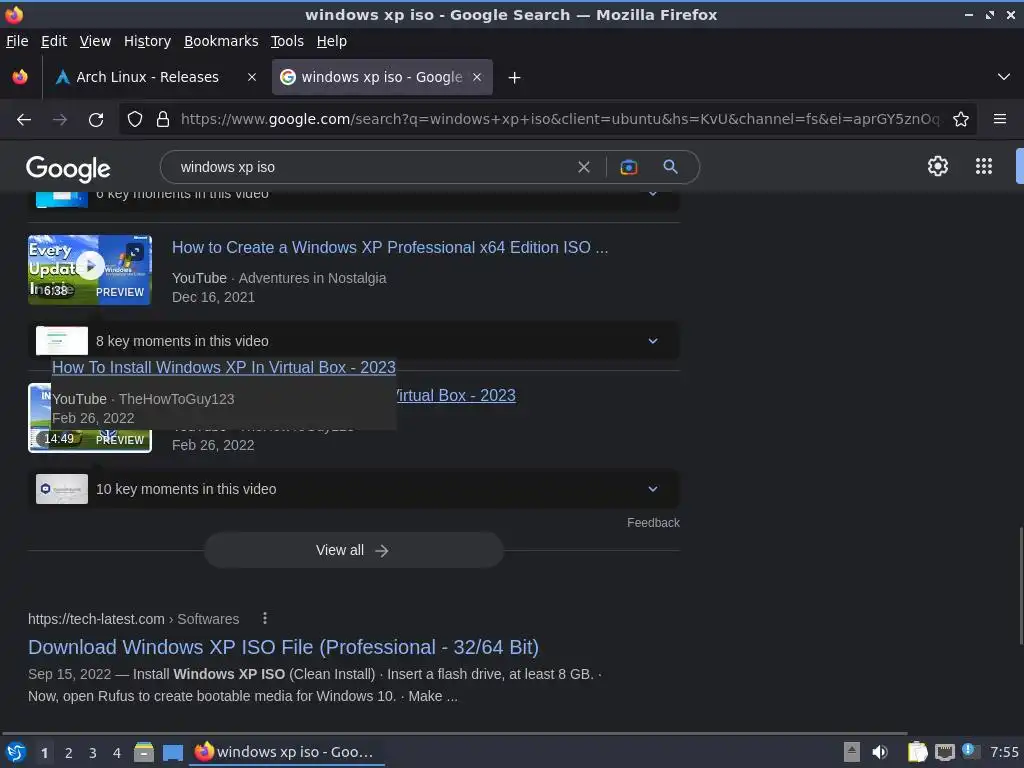Open the update notifier tray icon
The image size is (1024, 768).
(x=971, y=751)
